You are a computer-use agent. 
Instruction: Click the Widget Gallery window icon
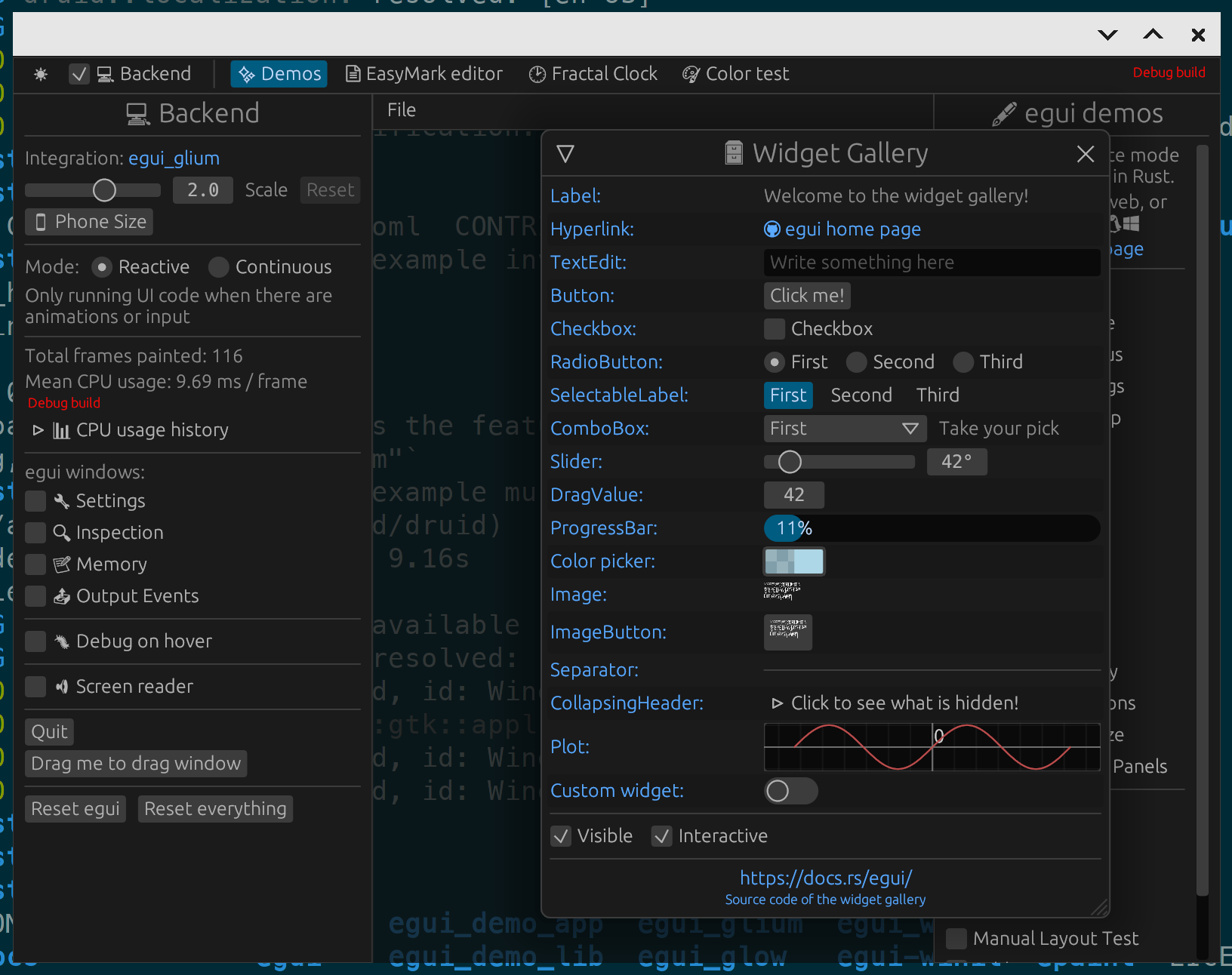tap(732, 152)
